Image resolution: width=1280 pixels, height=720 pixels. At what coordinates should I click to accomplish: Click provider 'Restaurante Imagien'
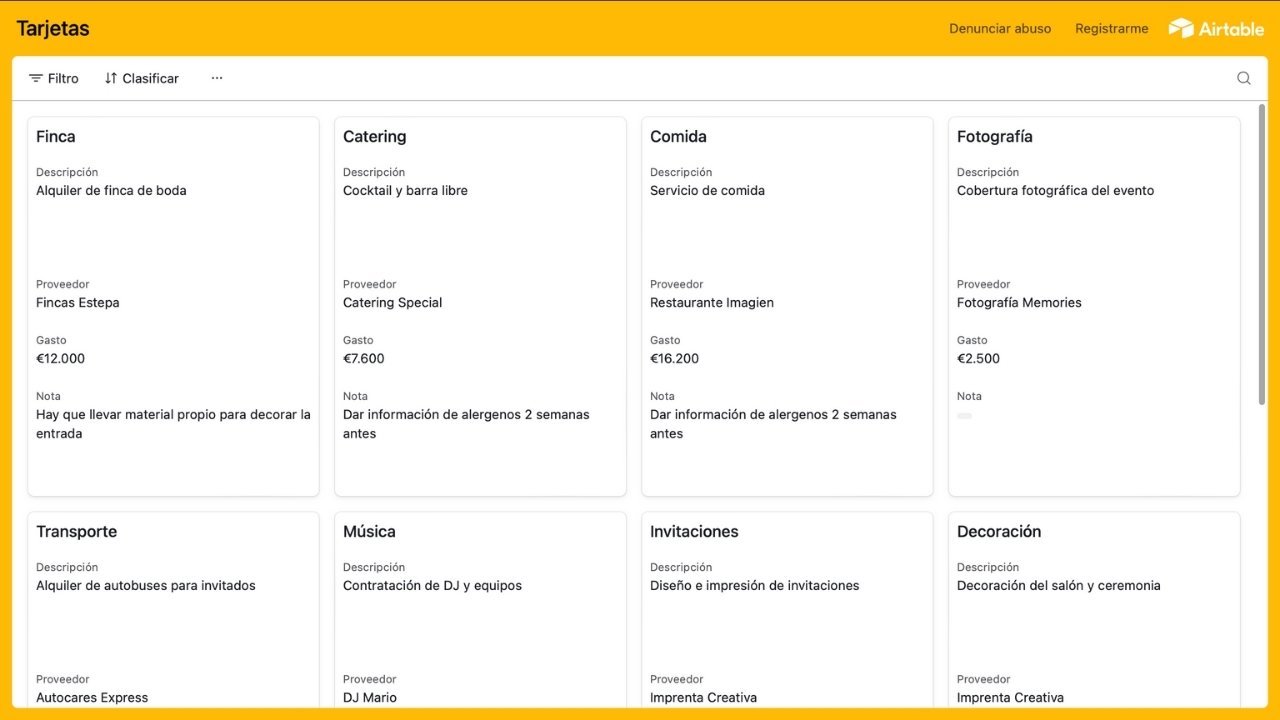point(712,303)
